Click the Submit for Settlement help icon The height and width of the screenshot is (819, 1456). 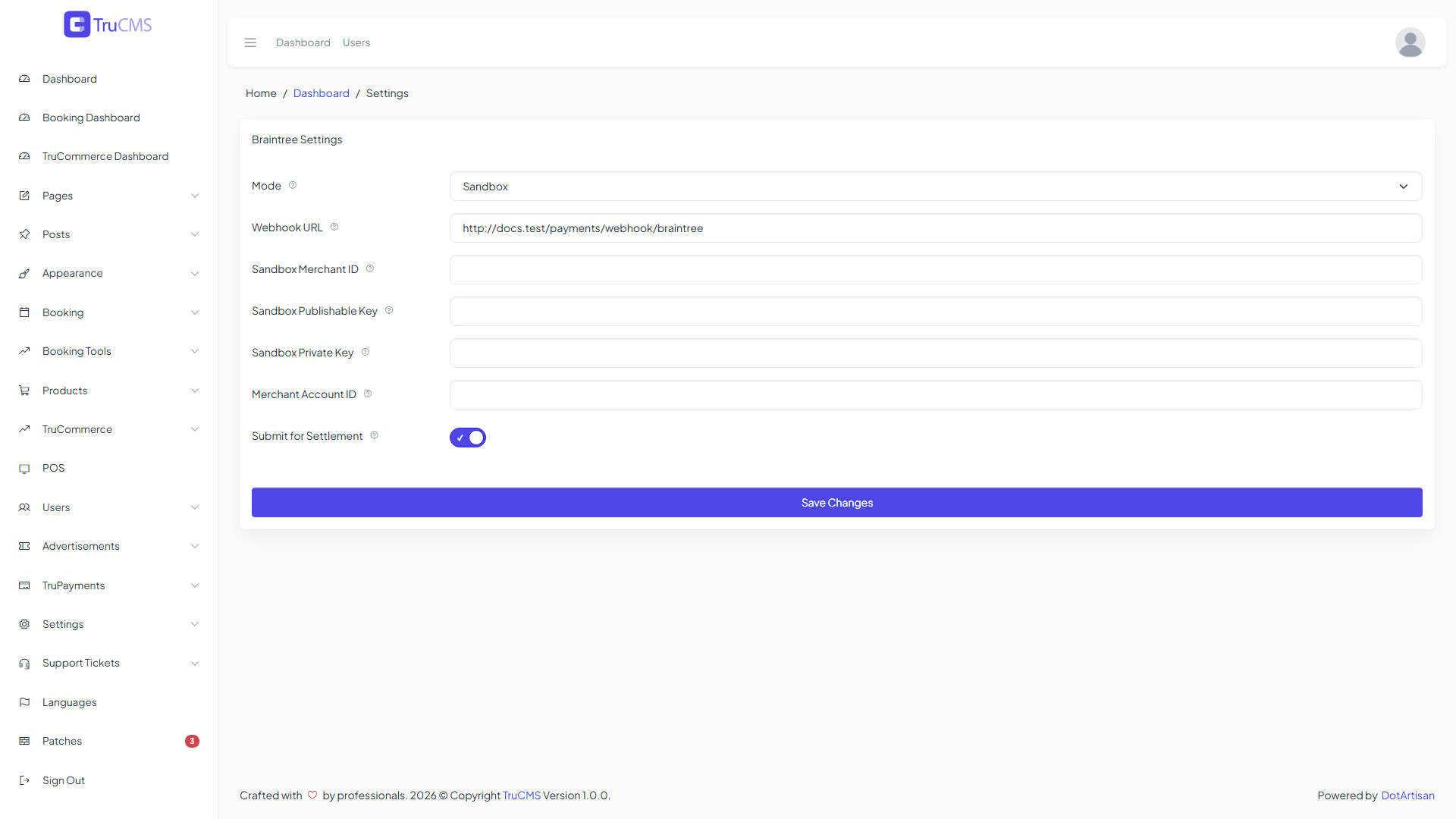point(375,435)
